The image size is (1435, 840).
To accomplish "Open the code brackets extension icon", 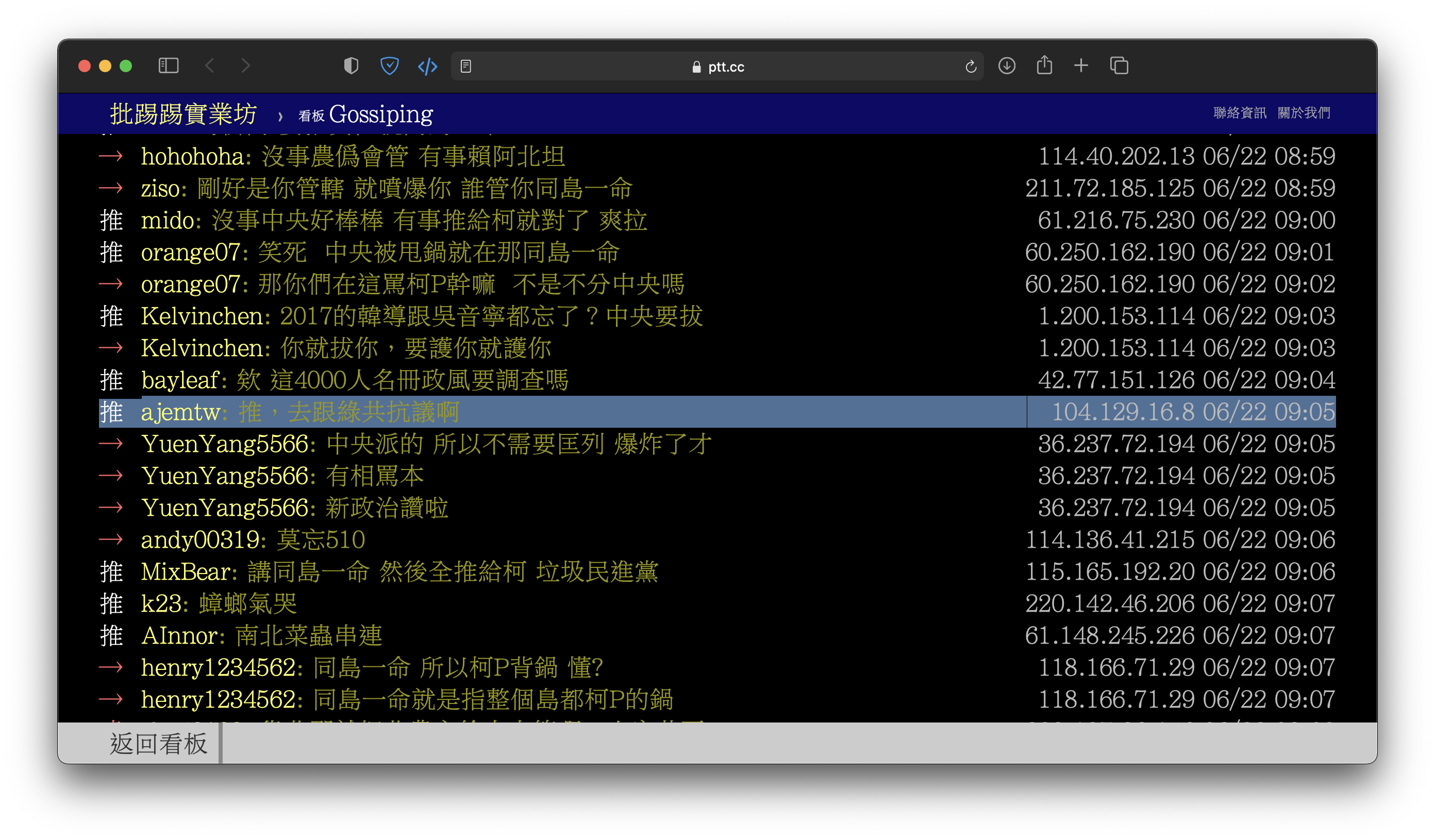I will coord(428,66).
